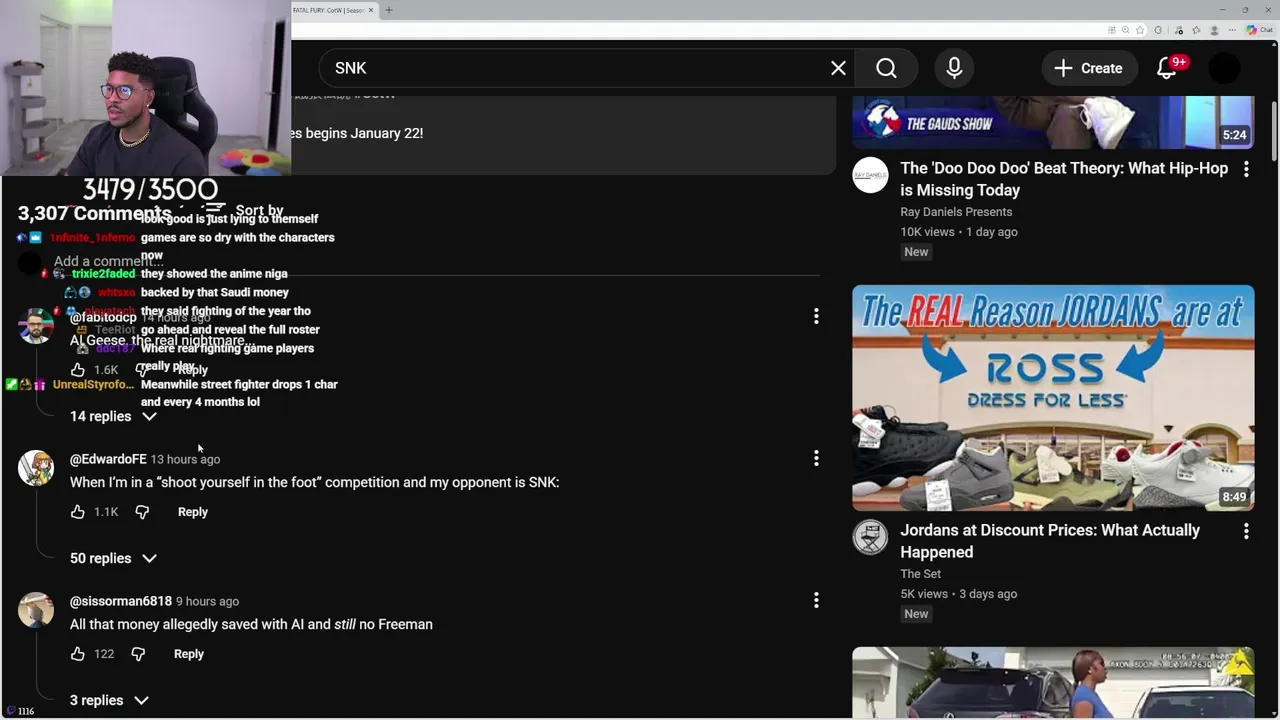
Task: Like the @EdwardoFE comment
Action: point(78,512)
